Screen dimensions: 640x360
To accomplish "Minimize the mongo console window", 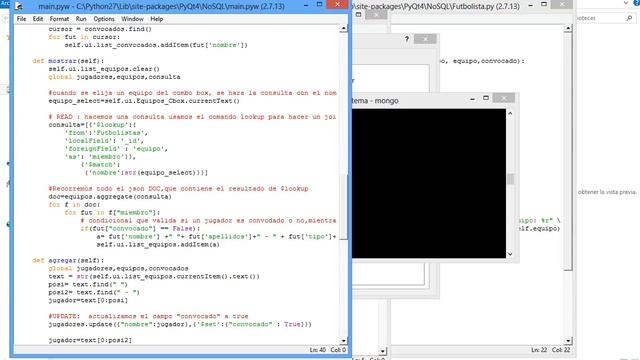I will pyautogui.click(x=472, y=98).
